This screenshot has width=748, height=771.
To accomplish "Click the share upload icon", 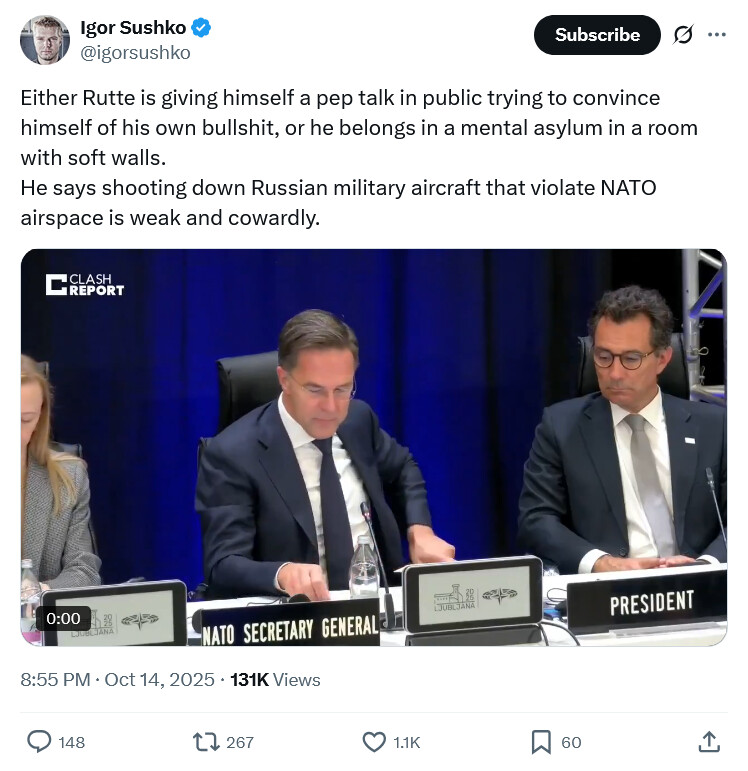I will pyautogui.click(x=708, y=741).
